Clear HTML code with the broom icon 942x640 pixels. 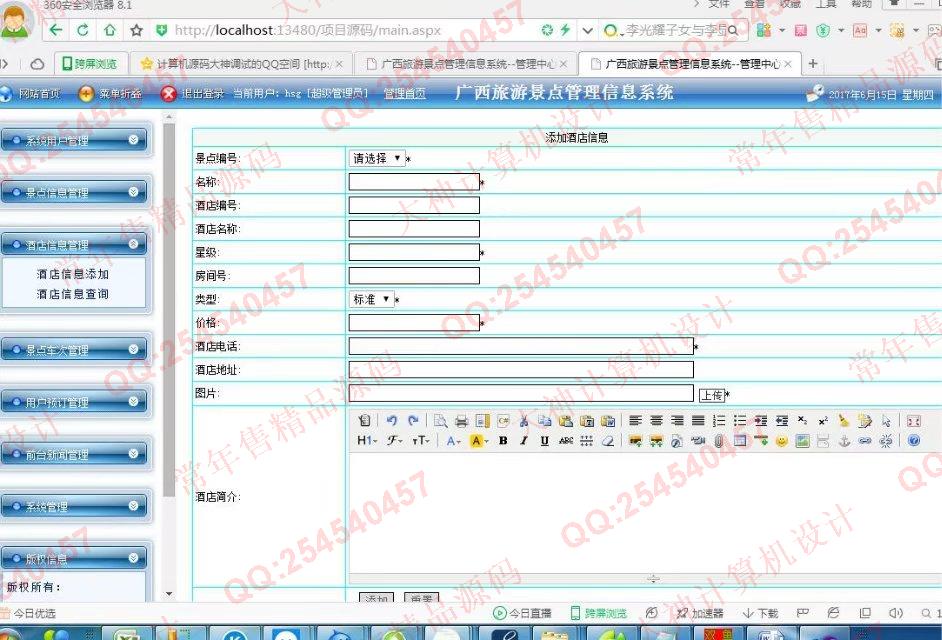pos(844,421)
